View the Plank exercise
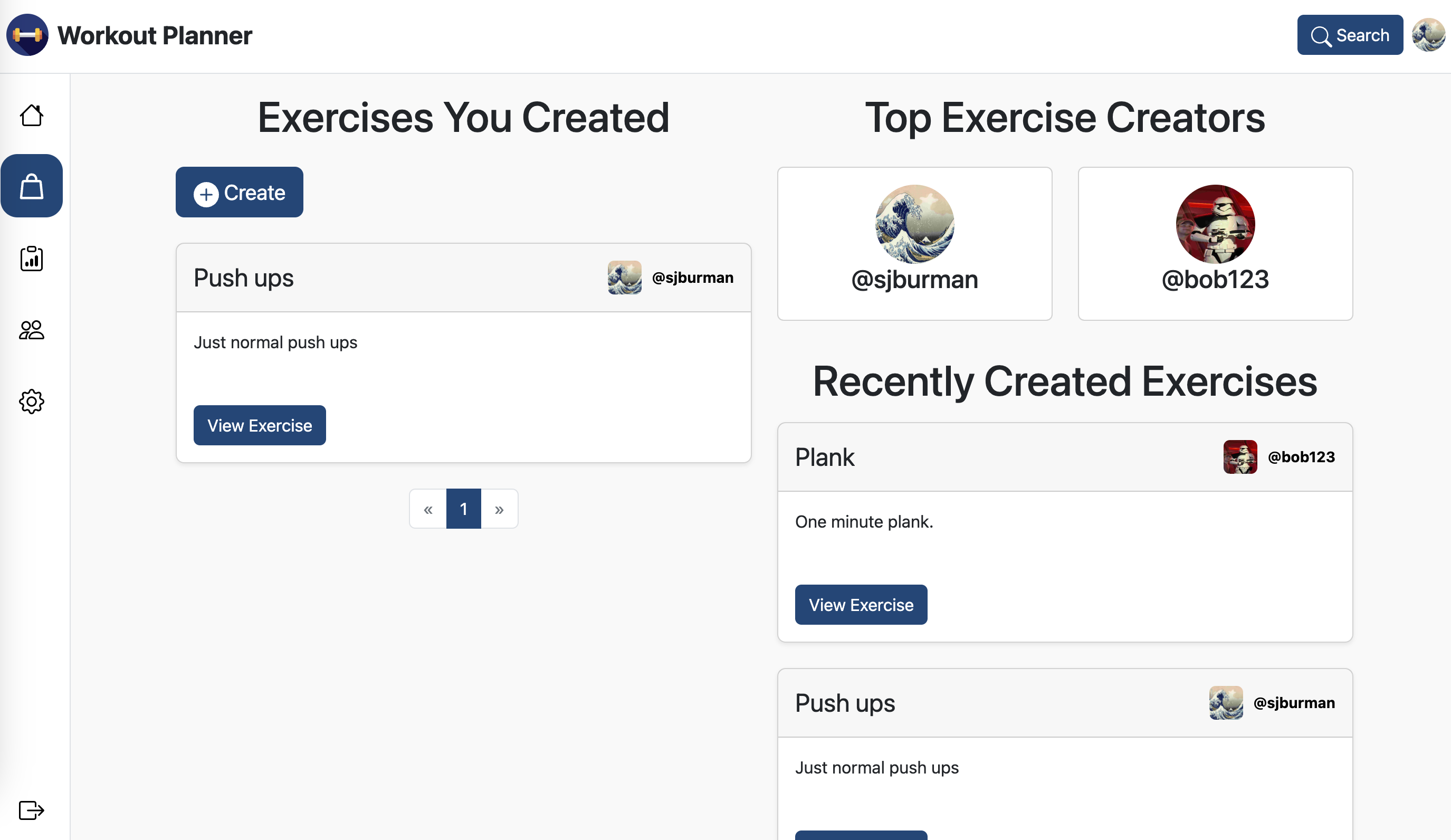The width and height of the screenshot is (1451, 840). pyautogui.click(x=861, y=605)
